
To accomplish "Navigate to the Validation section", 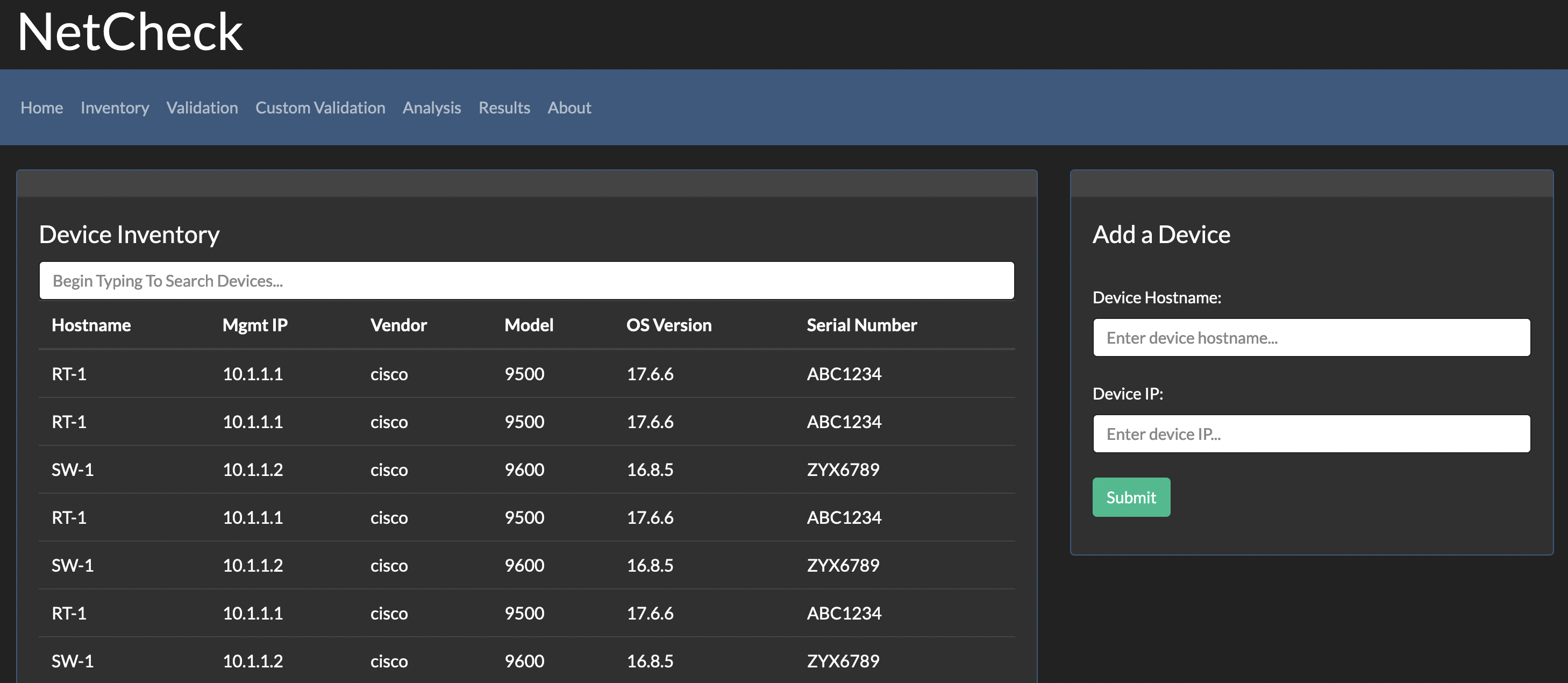I will point(202,108).
